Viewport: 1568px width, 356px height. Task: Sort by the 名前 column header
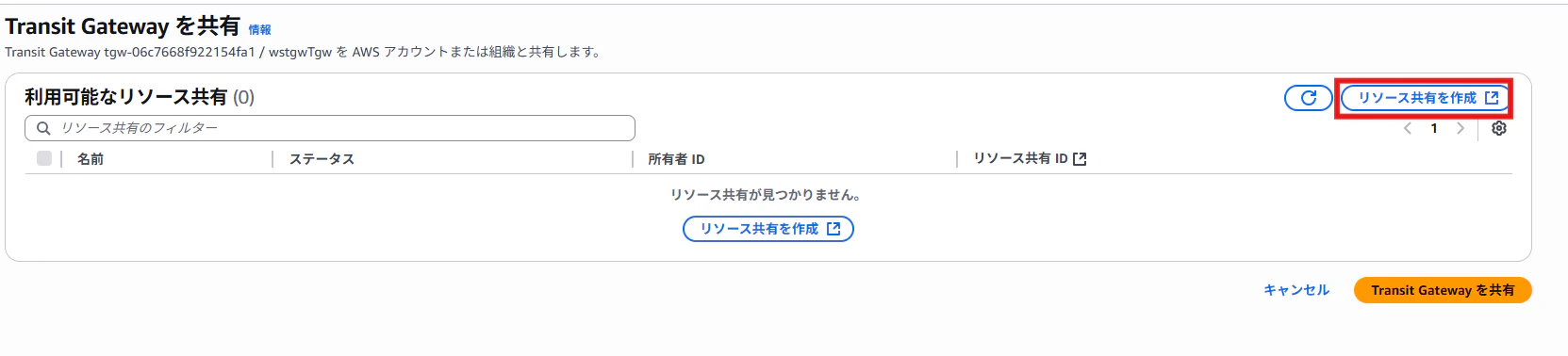(91, 159)
